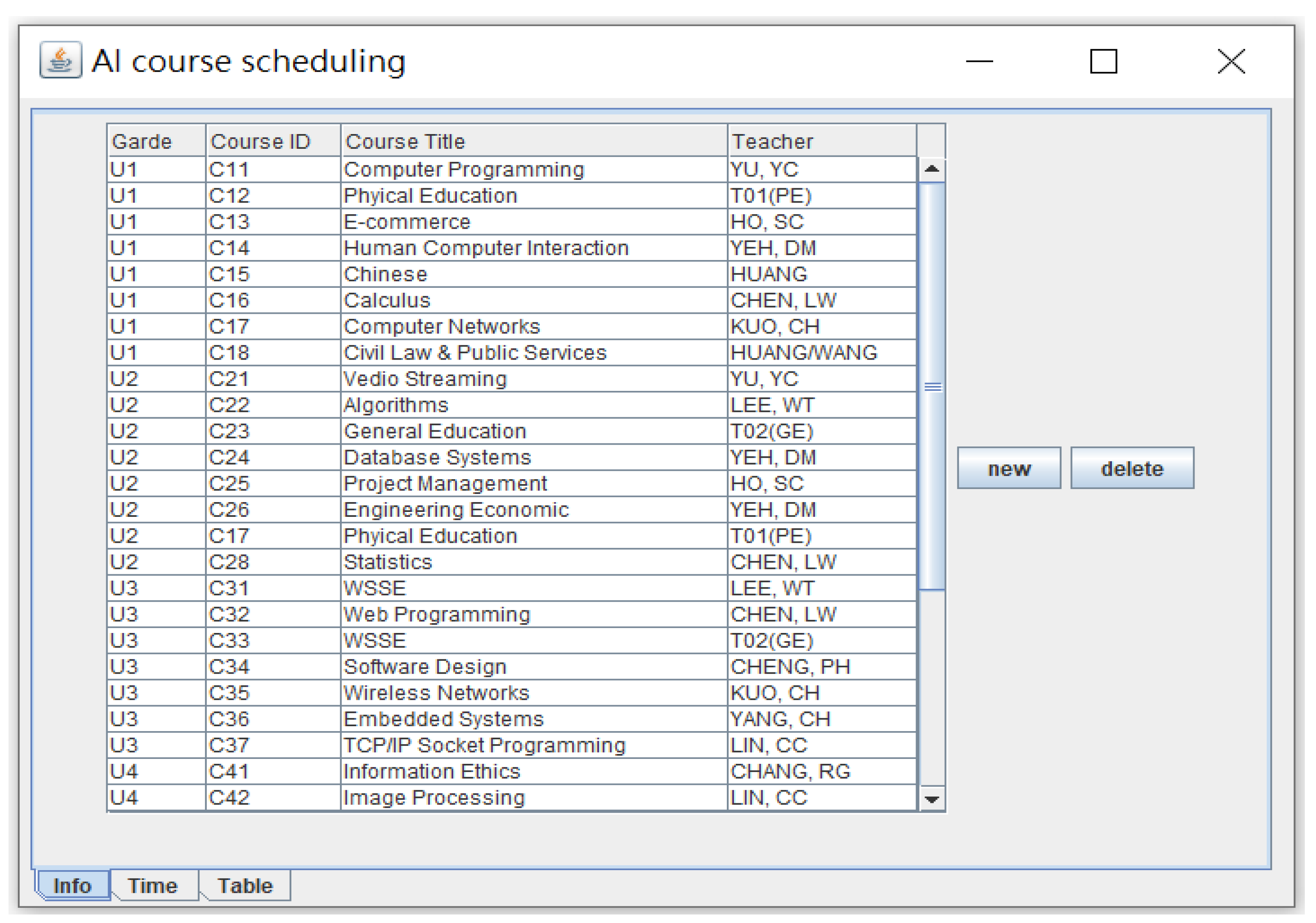1316x923 pixels.
Task: Click the vertical scrollbar thumb
Action: pos(931,386)
